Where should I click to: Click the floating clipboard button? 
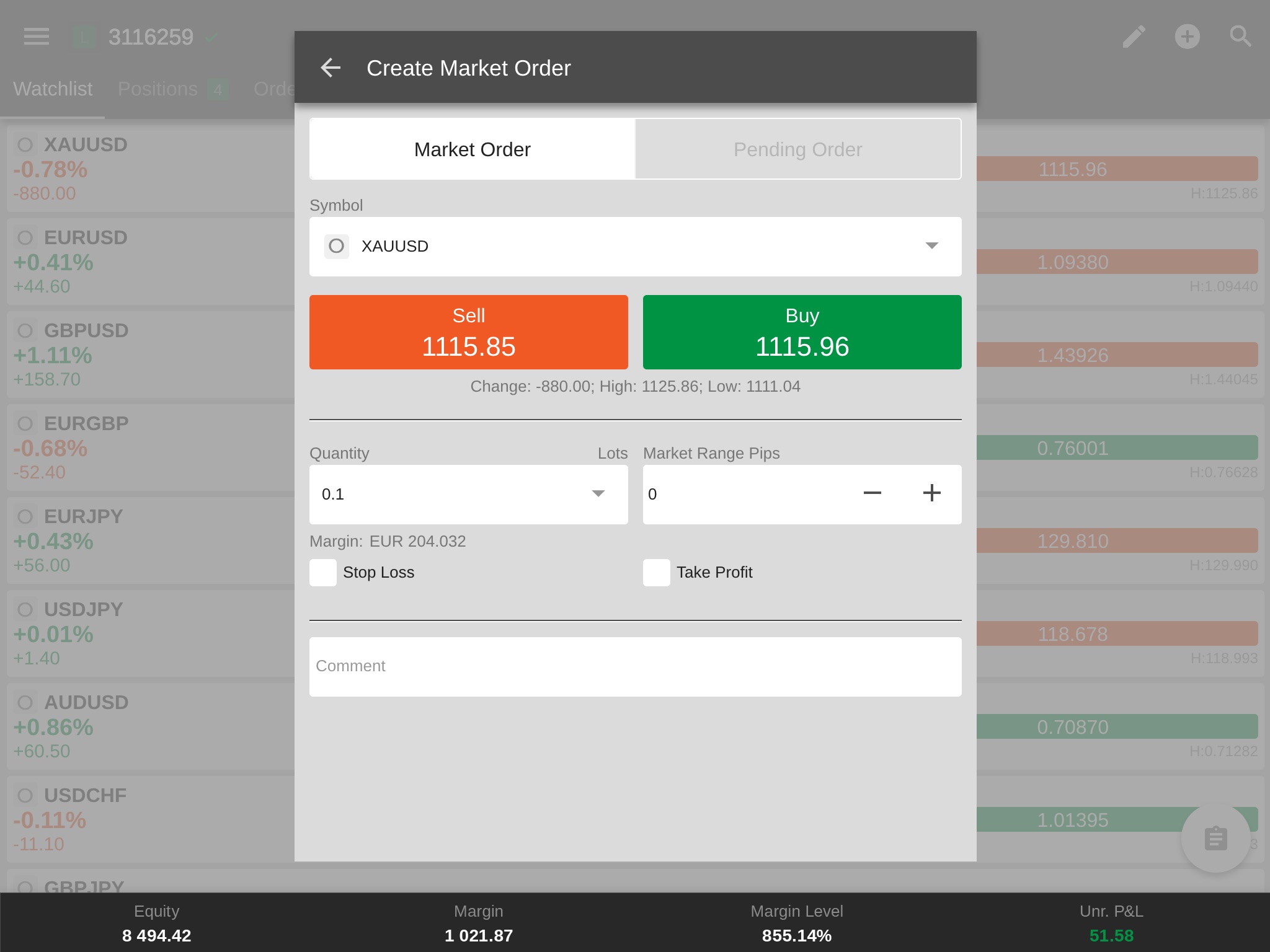coord(1215,839)
